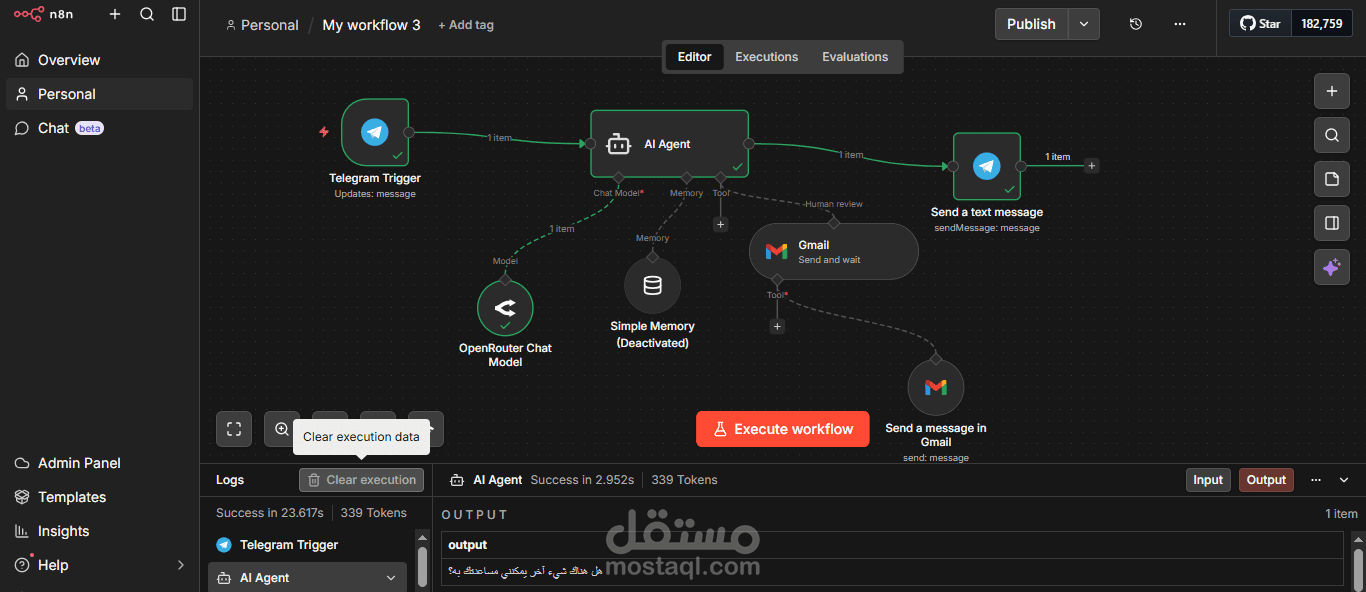Viewport: 1366px width, 592px height.
Task: Collapse the sidebar with the panel icon
Action: point(179,14)
